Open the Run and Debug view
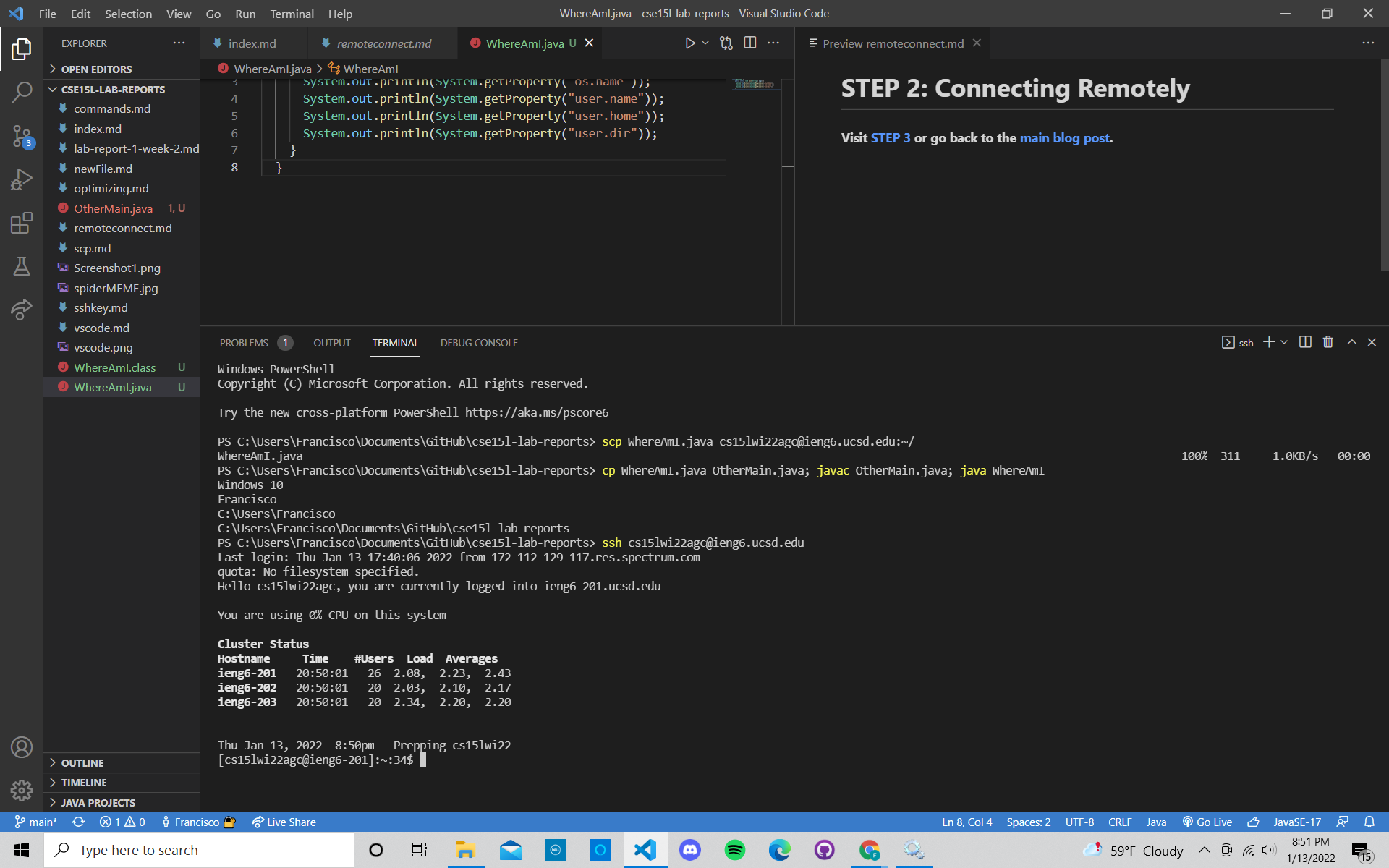The height and width of the screenshot is (868, 1389). tap(22, 179)
